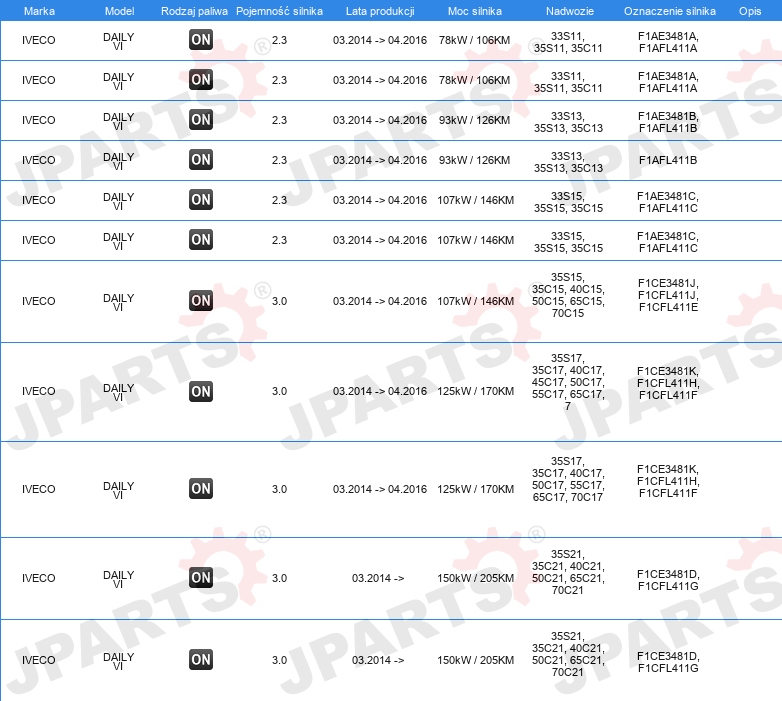Image resolution: width=782 pixels, height=701 pixels.
Task: Click the ON fuel icon in the first 150kW row
Action: (200, 577)
